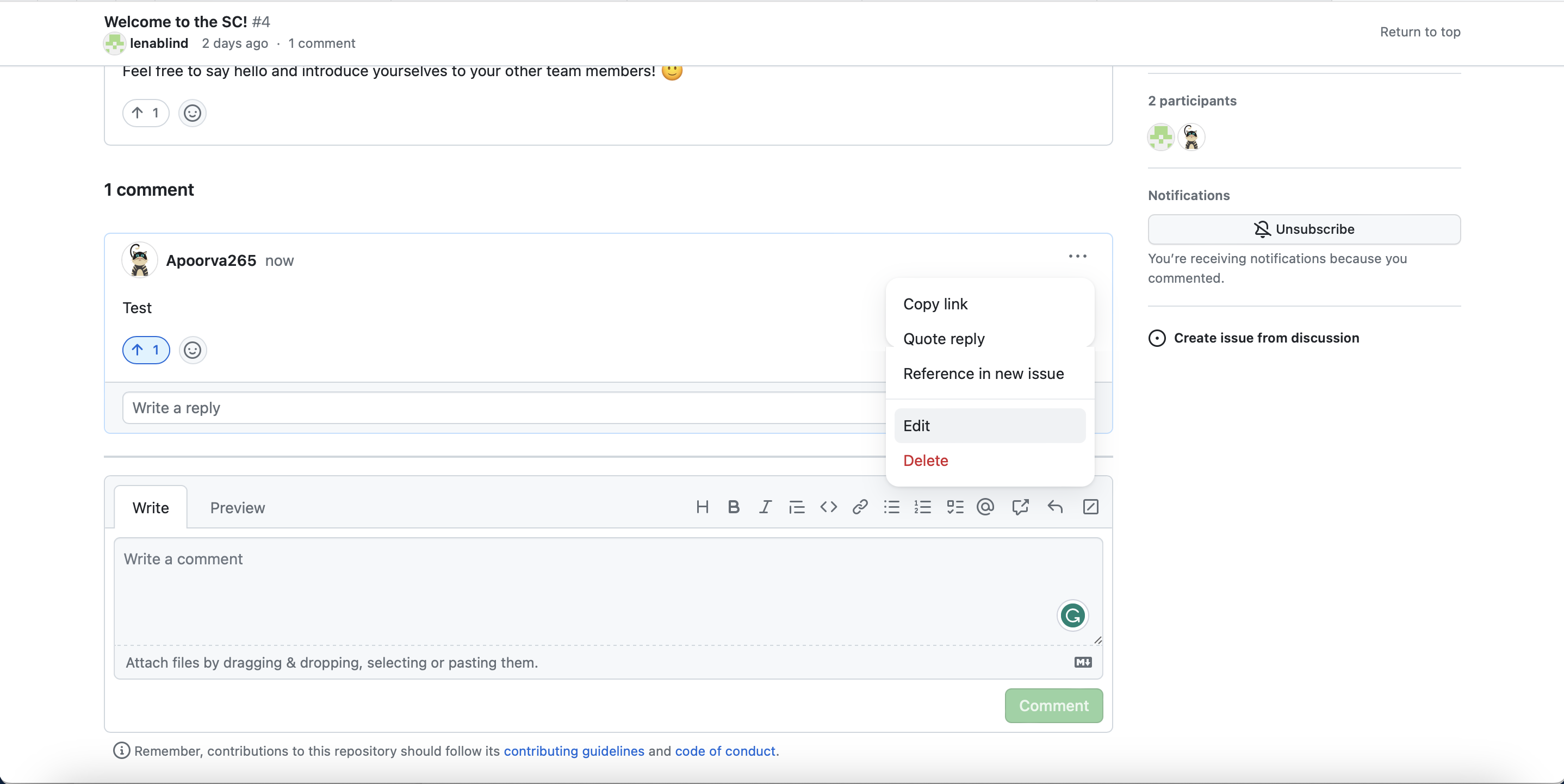The width and height of the screenshot is (1564, 784).
Task: Mention a user with @ icon
Action: point(985,507)
